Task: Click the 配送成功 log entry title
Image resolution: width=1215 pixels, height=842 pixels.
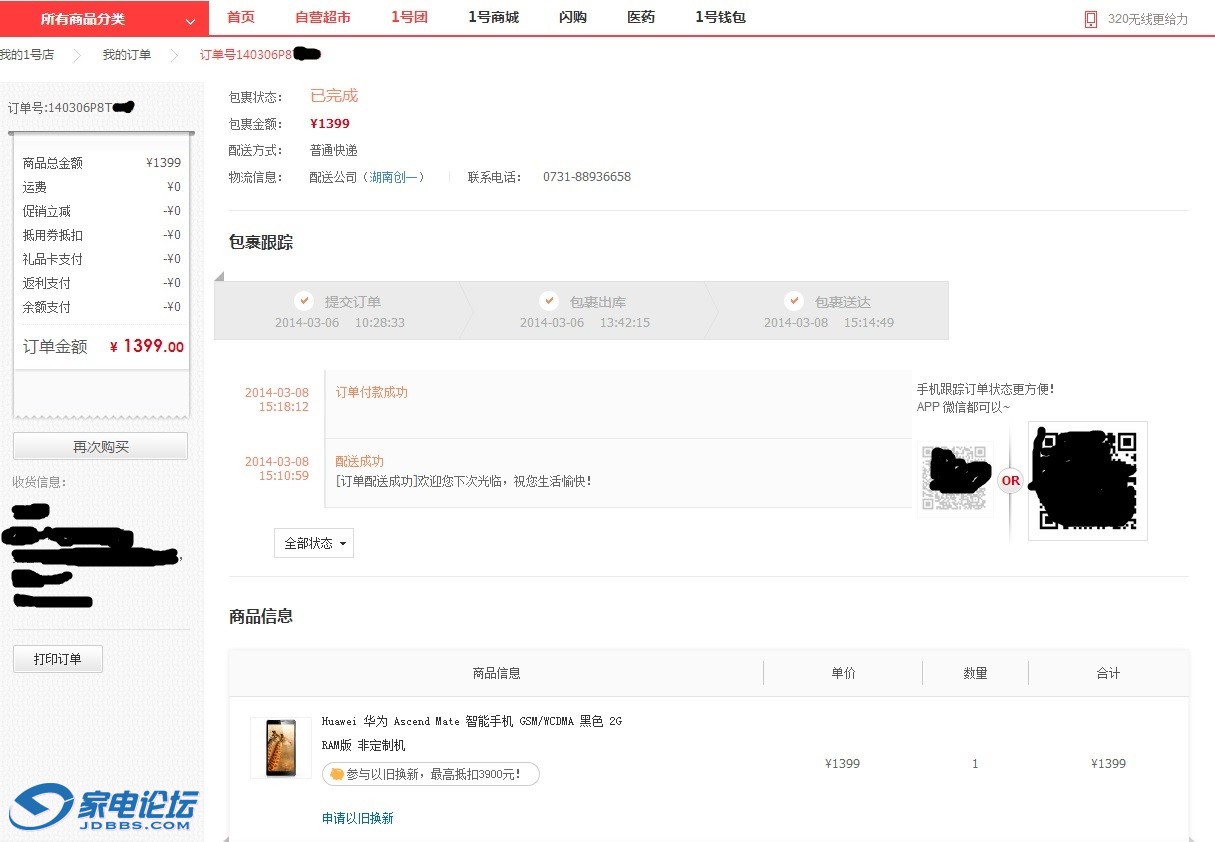Action: [x=360, y=461]
